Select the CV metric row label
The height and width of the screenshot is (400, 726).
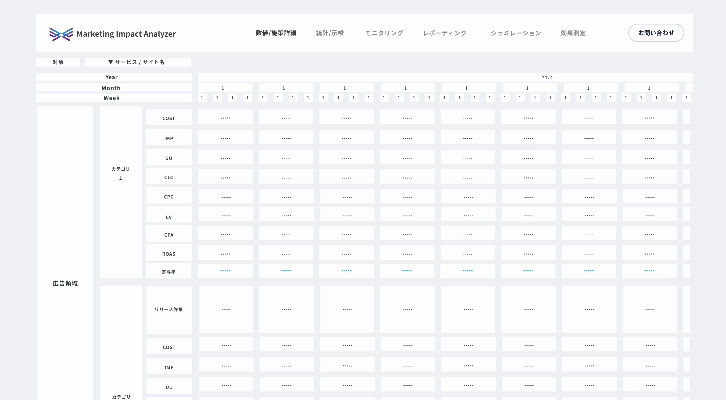pyautogui.click(x=169, y=215)
